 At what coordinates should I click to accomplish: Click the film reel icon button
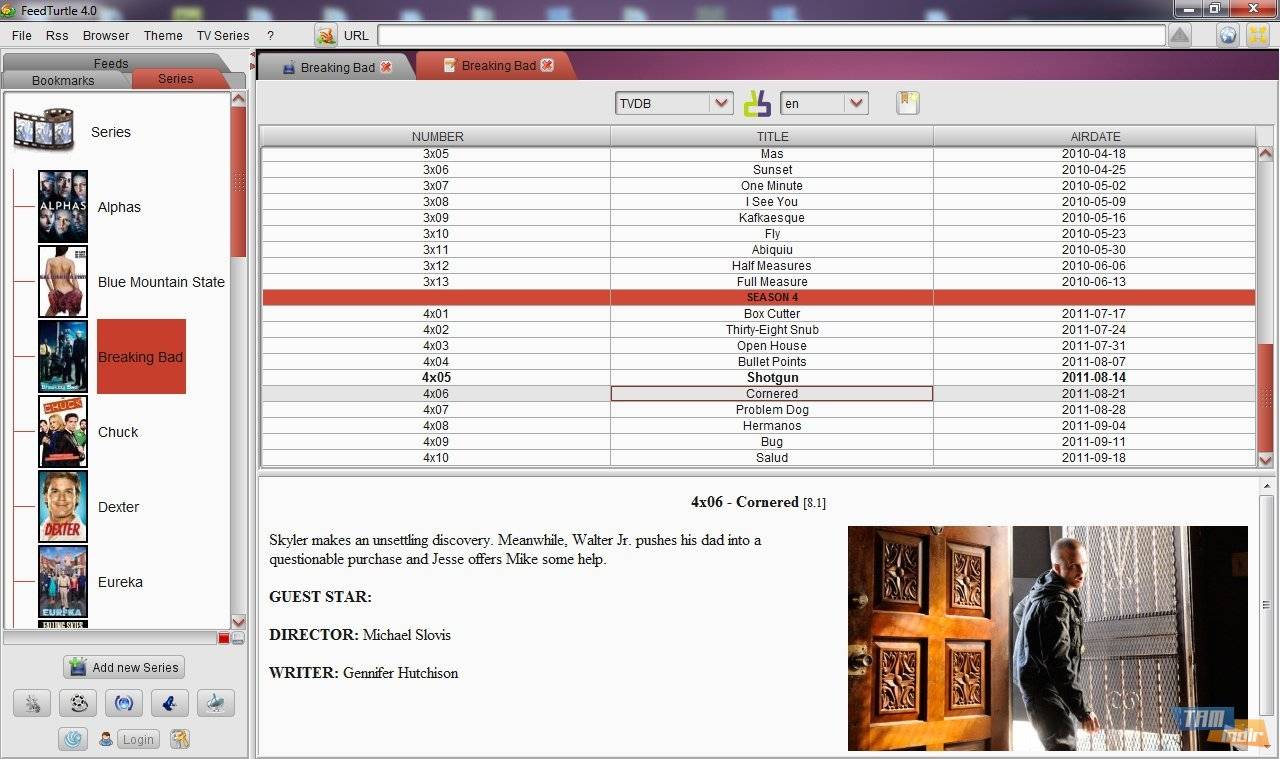[x=78, y=703]
